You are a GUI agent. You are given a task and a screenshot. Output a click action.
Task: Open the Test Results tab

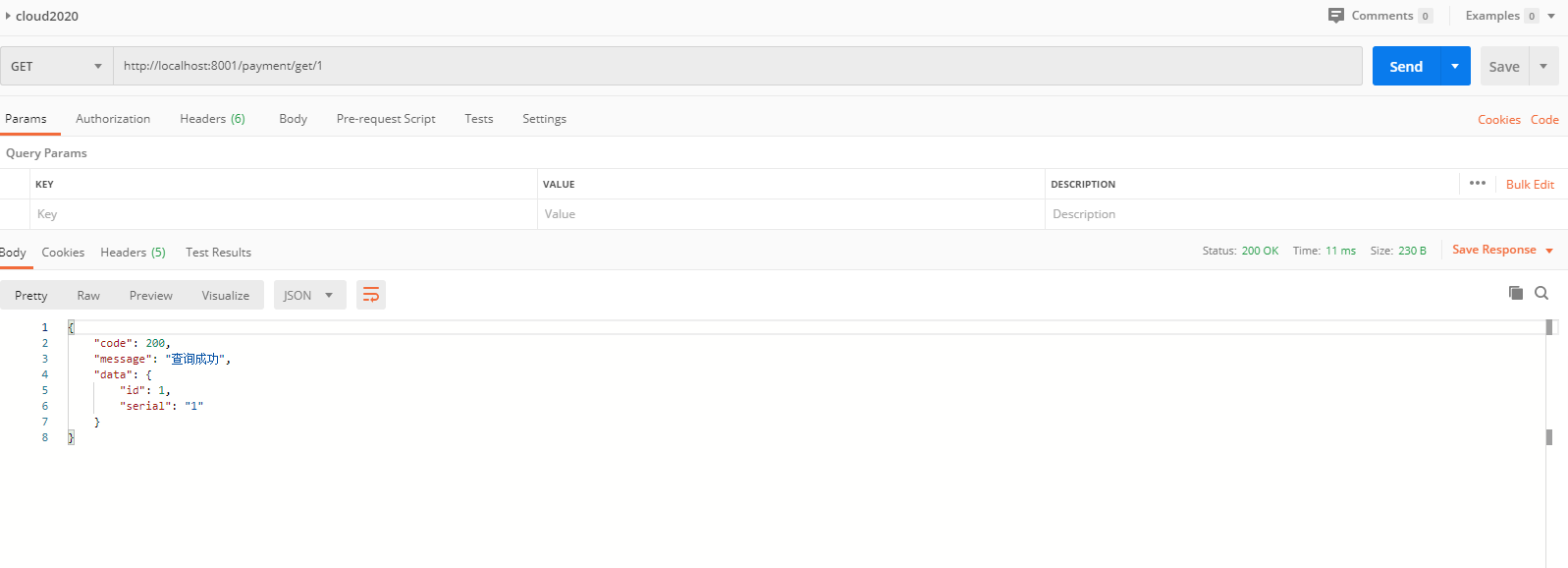[x=218, y=252]
